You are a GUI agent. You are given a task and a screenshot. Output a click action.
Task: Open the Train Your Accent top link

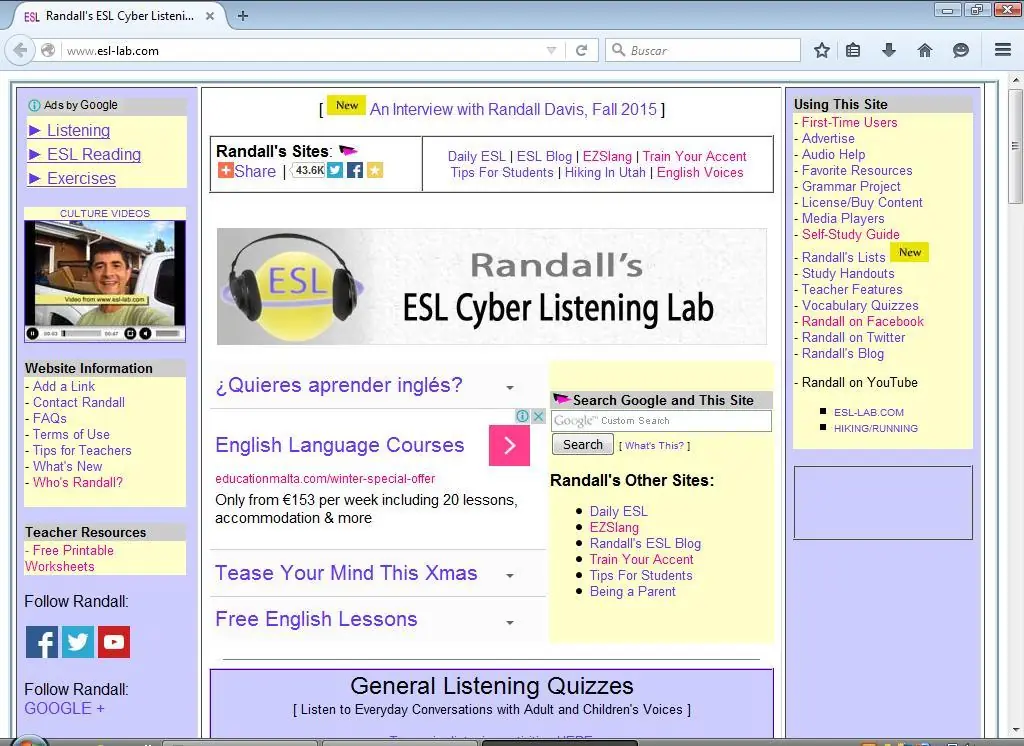694,157
